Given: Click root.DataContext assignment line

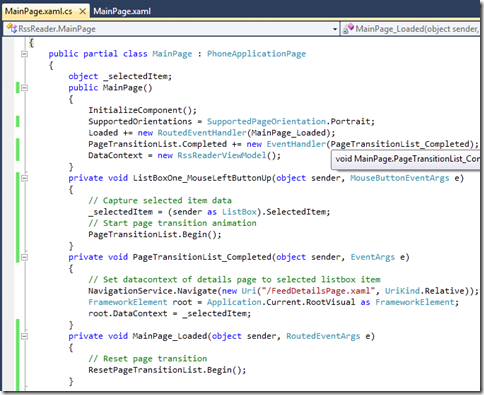Looking at the screenshot, I should point(169,313).
